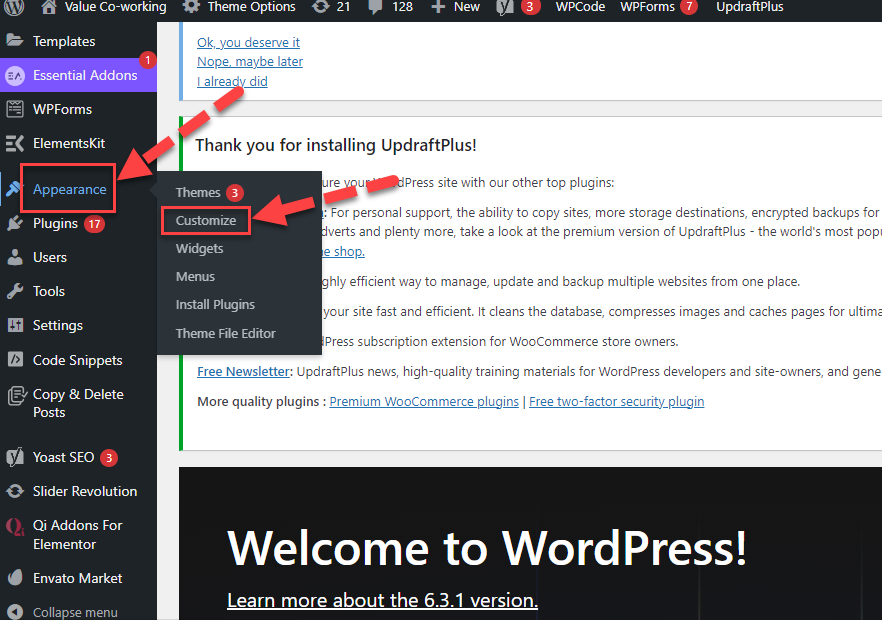
Task: Click the WordPress logo in admin bar
Action: tap(15, 6)
